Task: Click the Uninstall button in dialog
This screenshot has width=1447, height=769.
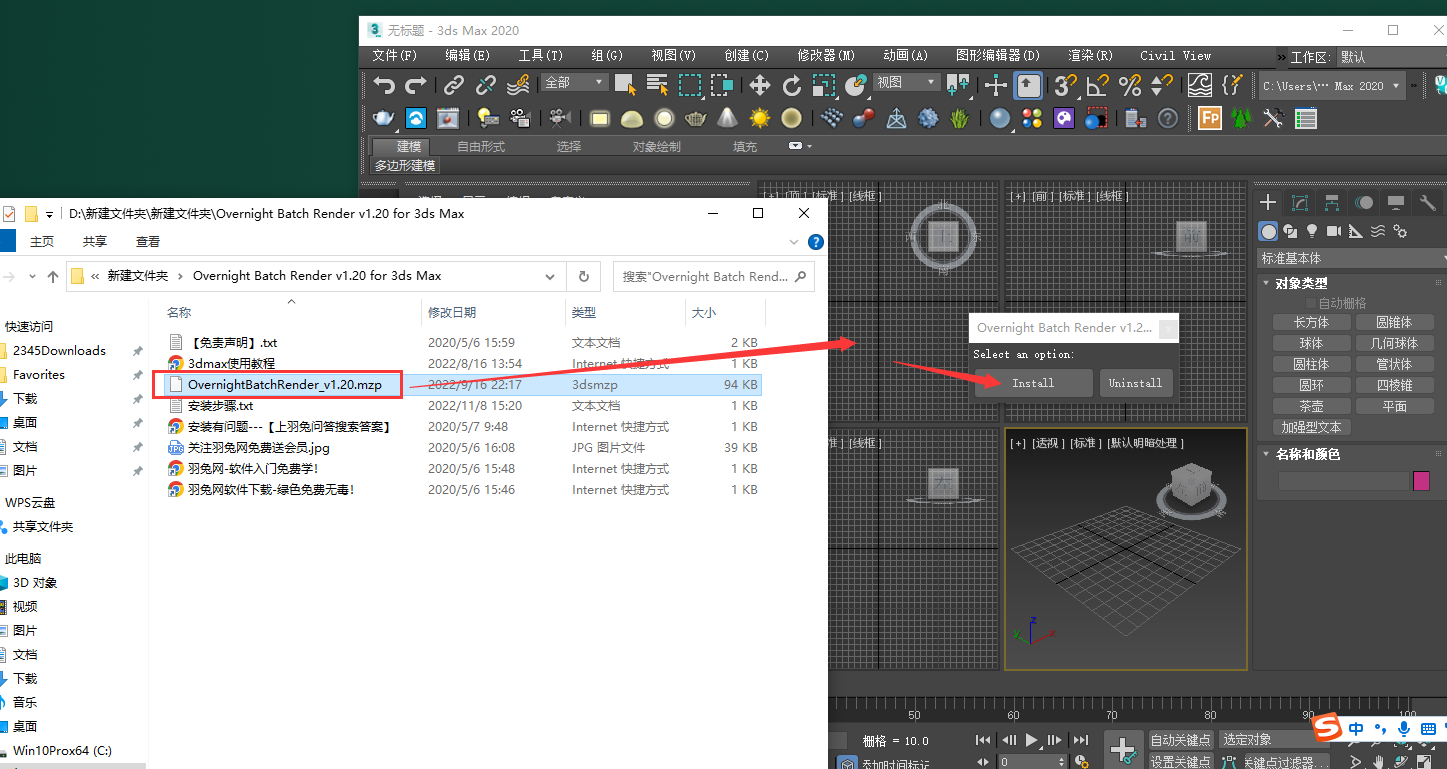Action: [x=1135, y=383]
